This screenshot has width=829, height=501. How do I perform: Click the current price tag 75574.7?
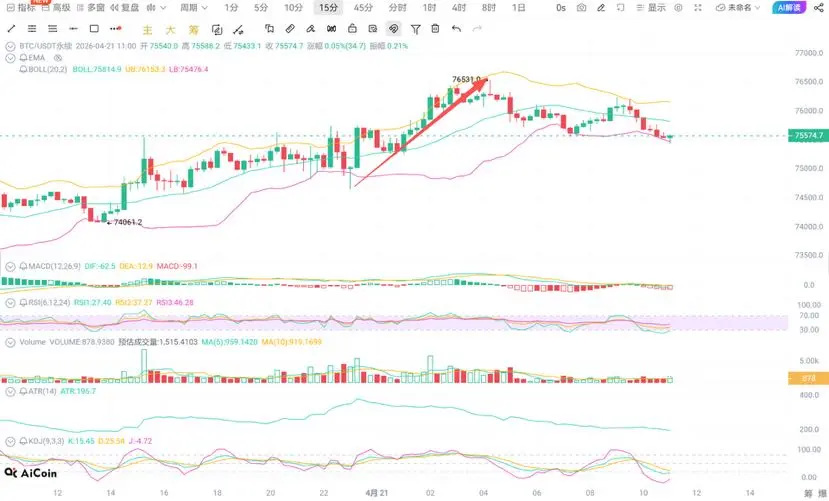808,135
